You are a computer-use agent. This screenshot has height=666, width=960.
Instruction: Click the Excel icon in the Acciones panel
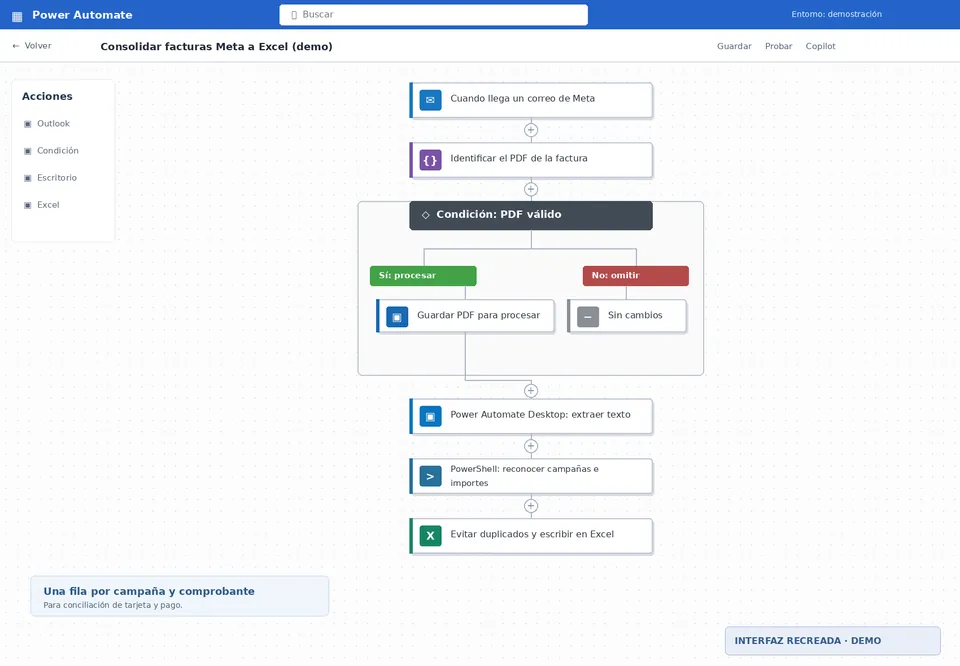[28, 205]
